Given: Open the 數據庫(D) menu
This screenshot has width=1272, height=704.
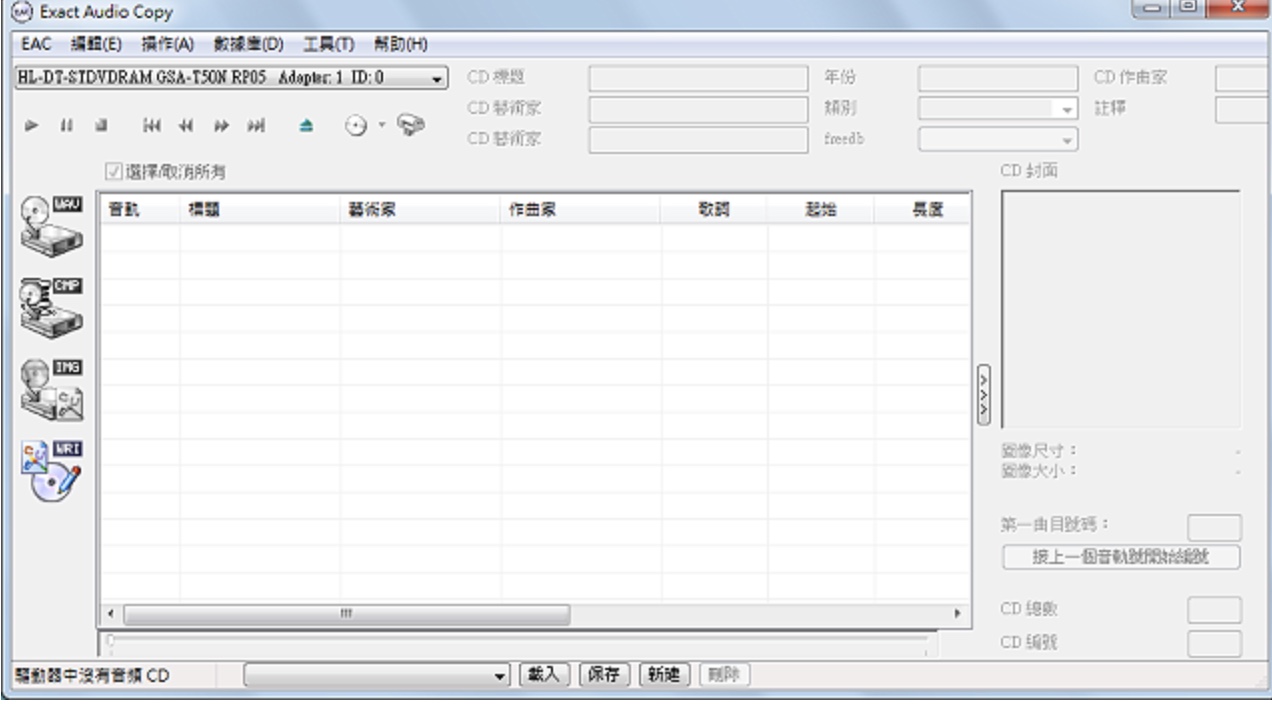Looking at the screenshot, I should click(249, 44).
